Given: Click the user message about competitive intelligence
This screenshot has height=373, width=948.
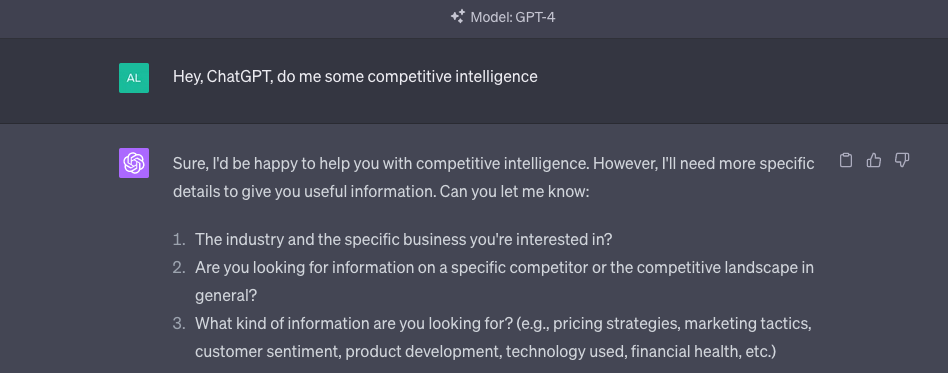Looking at the screenshot, I should point(355,77).
